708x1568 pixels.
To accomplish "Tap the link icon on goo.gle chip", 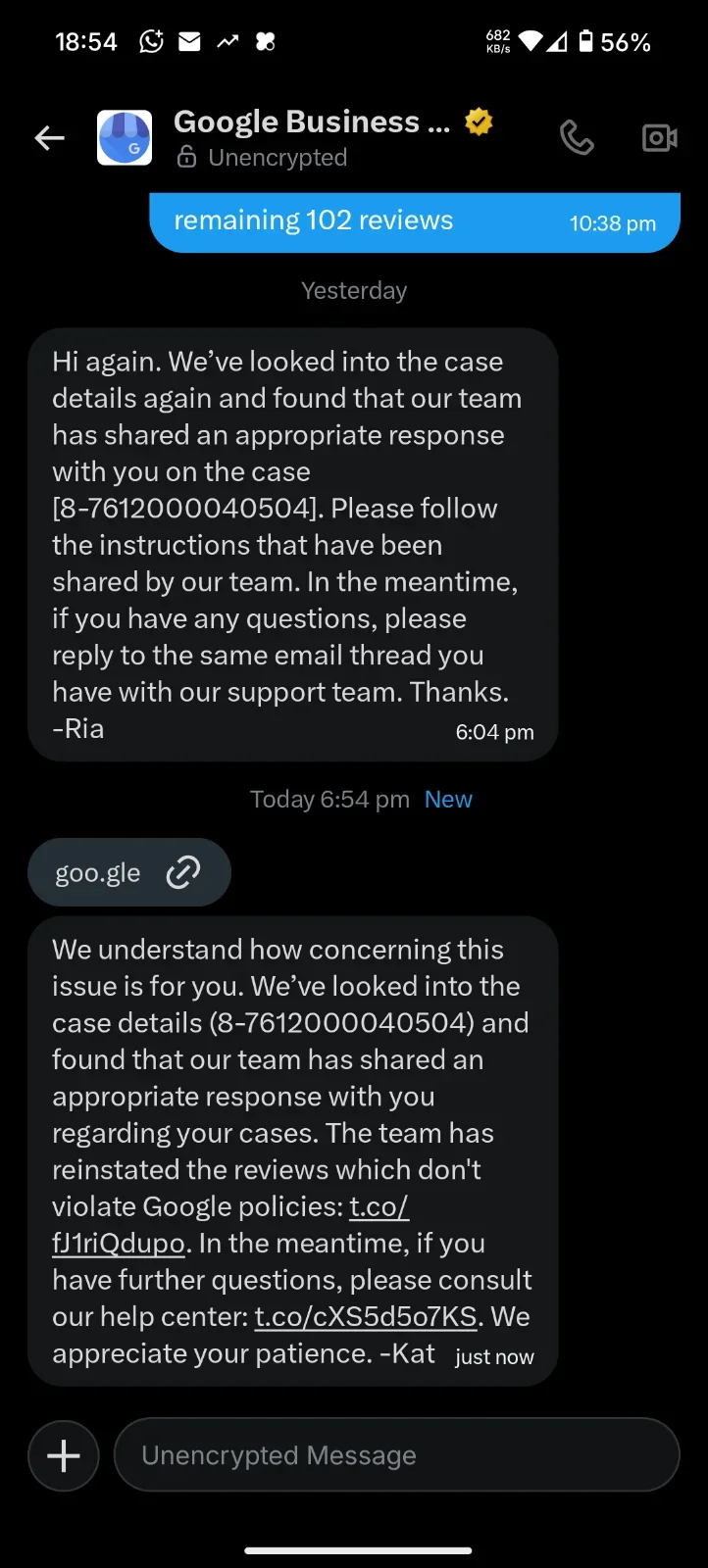I will [x=183, y=872].
